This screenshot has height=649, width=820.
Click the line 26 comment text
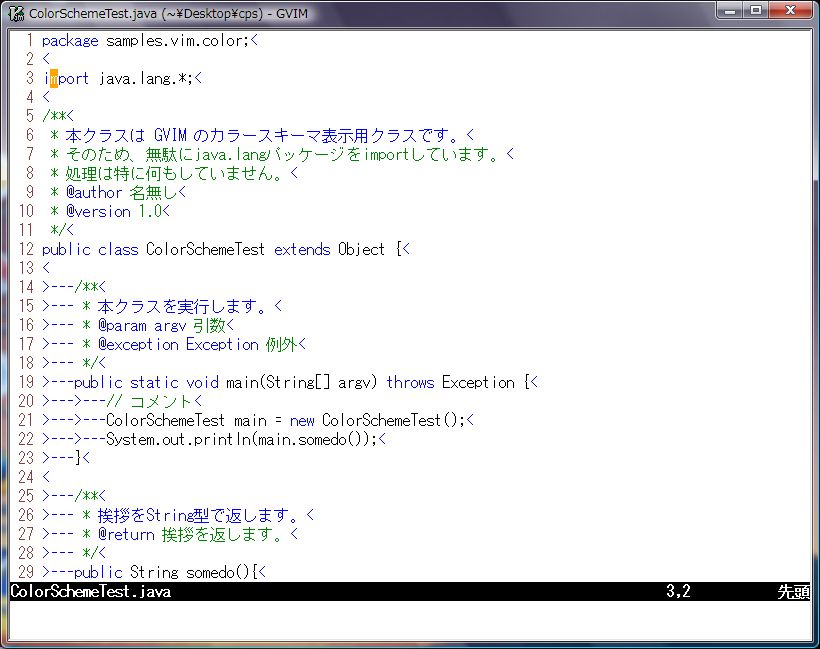coord(199,515)
